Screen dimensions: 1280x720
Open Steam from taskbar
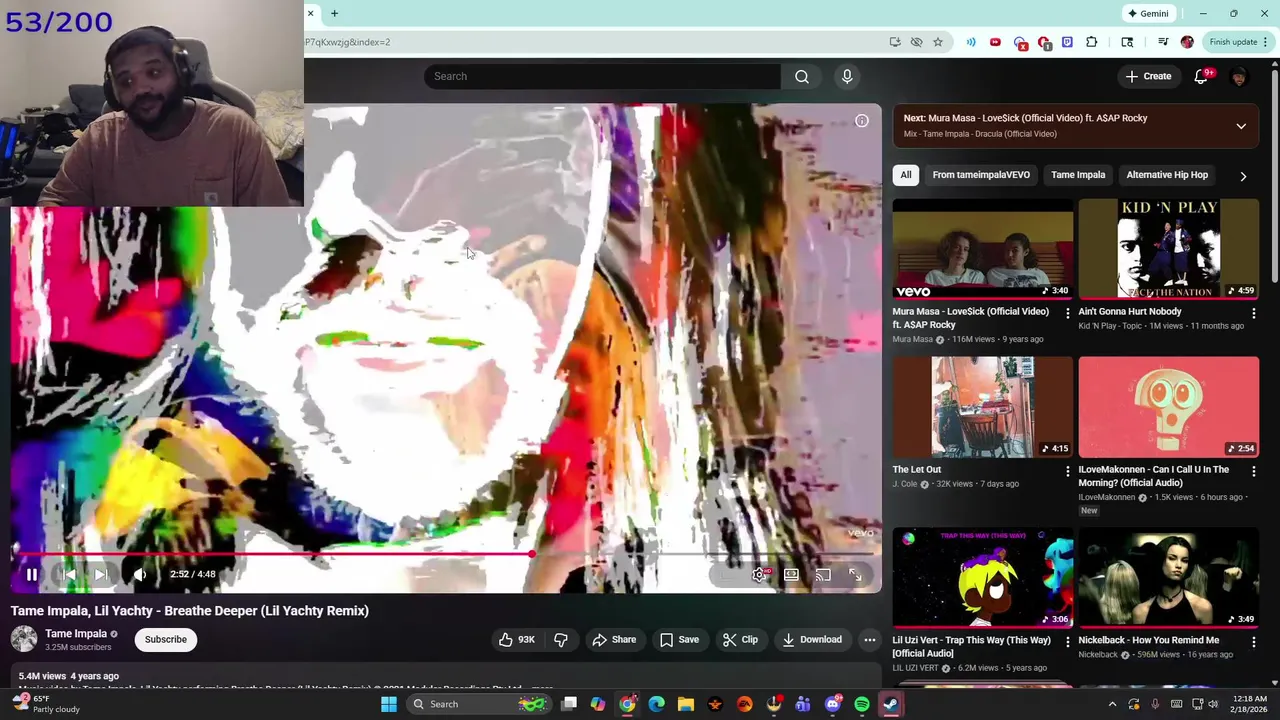(x=891, y=704)
